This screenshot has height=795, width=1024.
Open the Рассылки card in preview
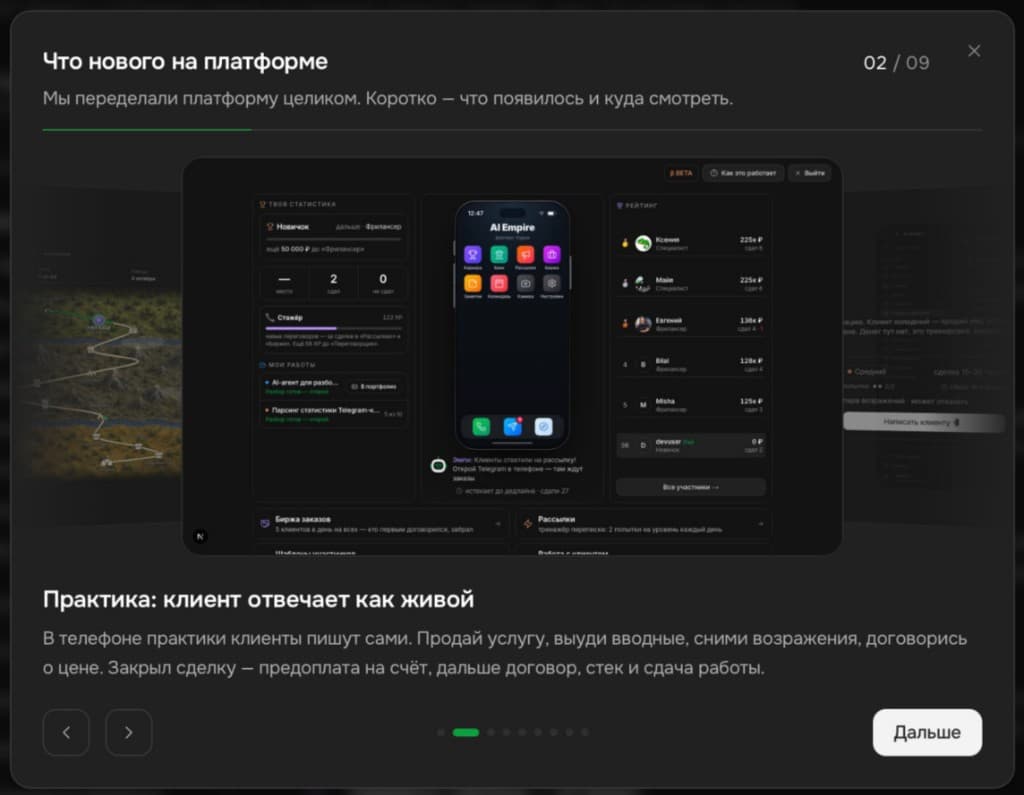[x=644, y=524]
